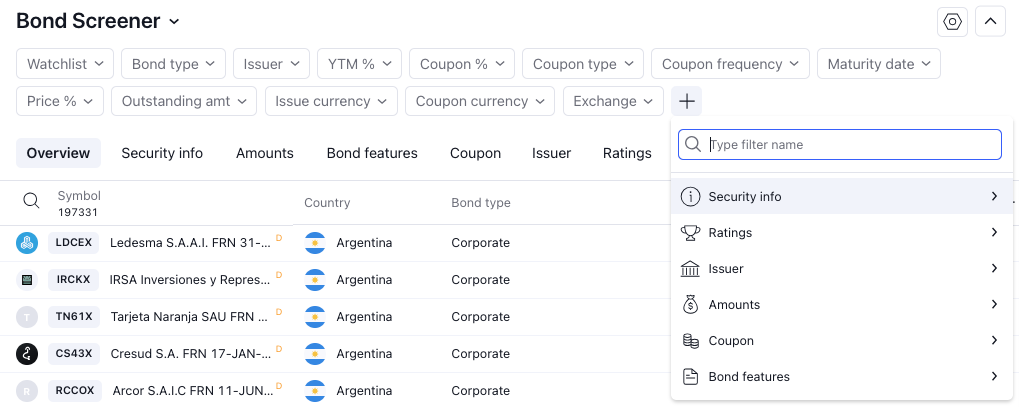
Task: Switch to the Amounts tab
Action: [264, 153]
